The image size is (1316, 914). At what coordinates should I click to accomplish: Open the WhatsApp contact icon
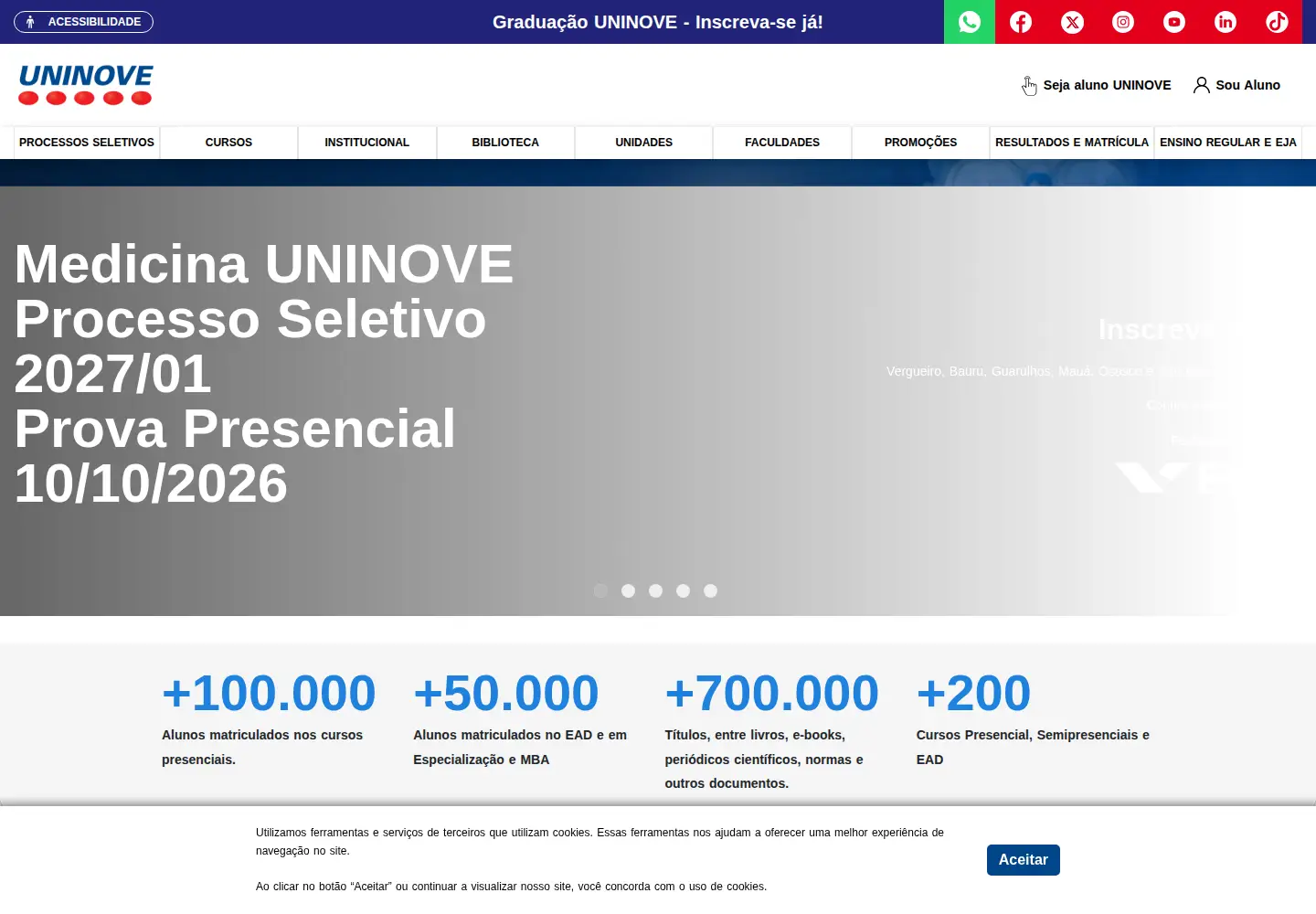point(970,22)
